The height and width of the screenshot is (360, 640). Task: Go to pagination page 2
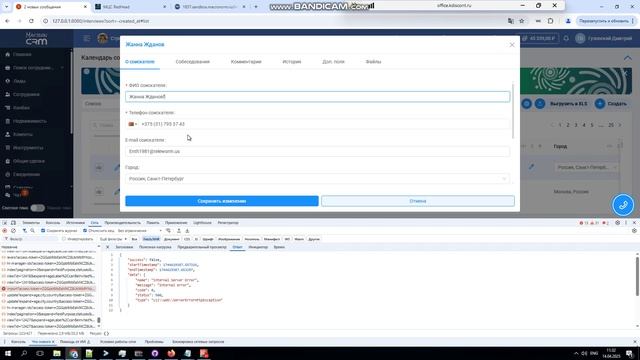pos(568,125)
